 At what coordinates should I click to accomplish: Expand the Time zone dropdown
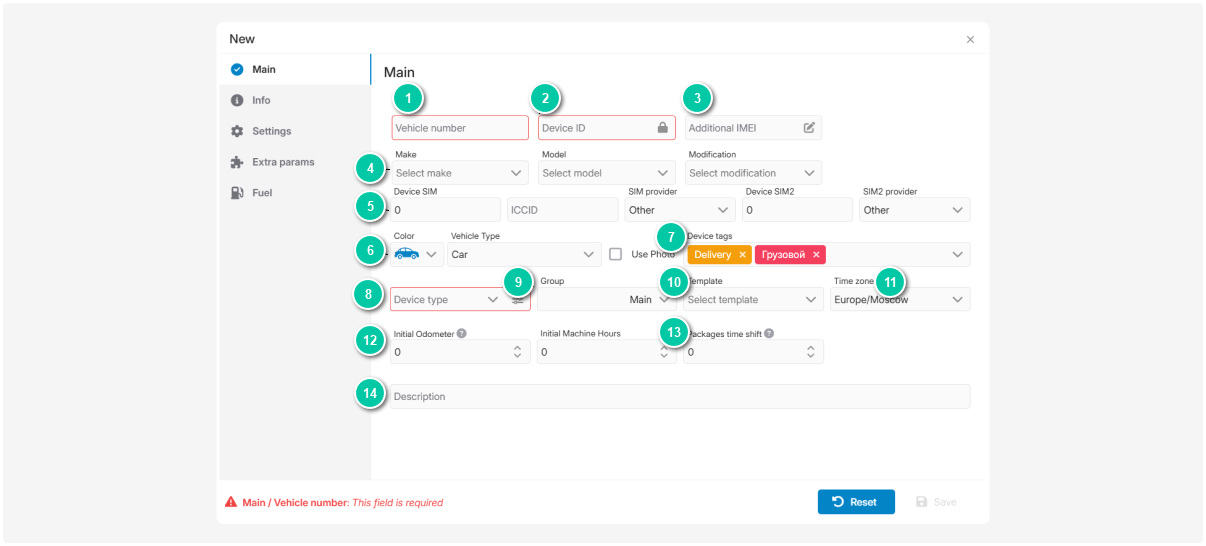tap(900, 300)
